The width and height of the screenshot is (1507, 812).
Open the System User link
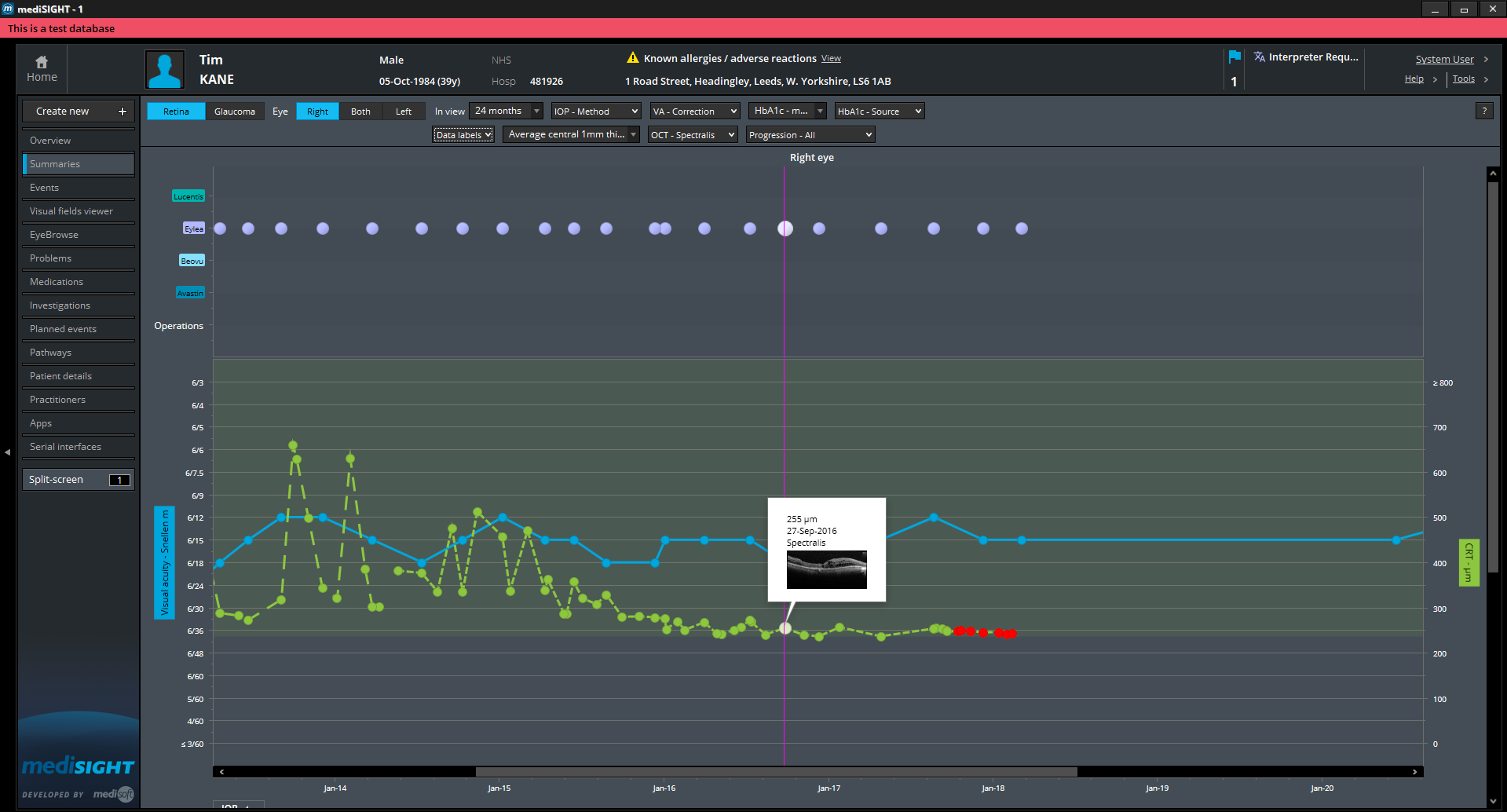(1444, 60)
